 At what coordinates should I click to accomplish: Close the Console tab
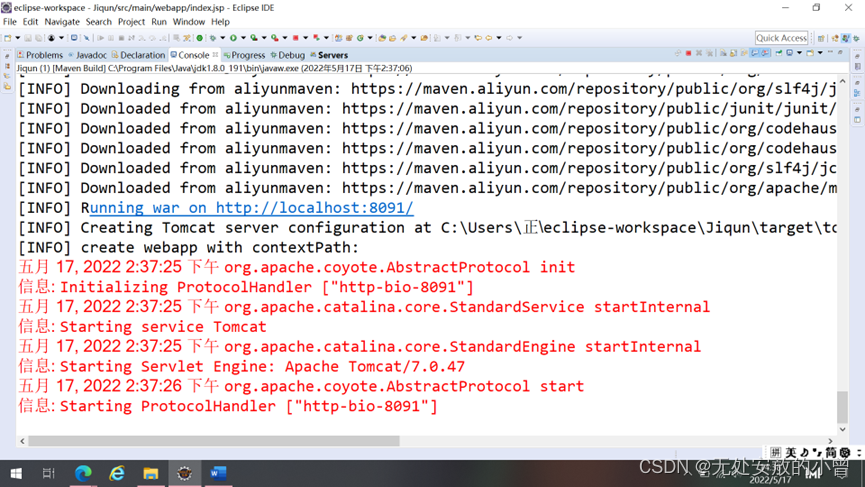click(215, 55)
